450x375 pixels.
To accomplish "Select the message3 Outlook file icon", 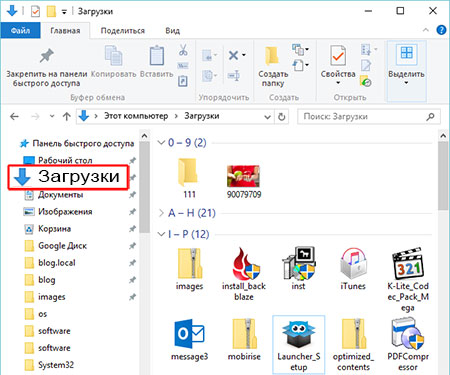I will 189,334.
